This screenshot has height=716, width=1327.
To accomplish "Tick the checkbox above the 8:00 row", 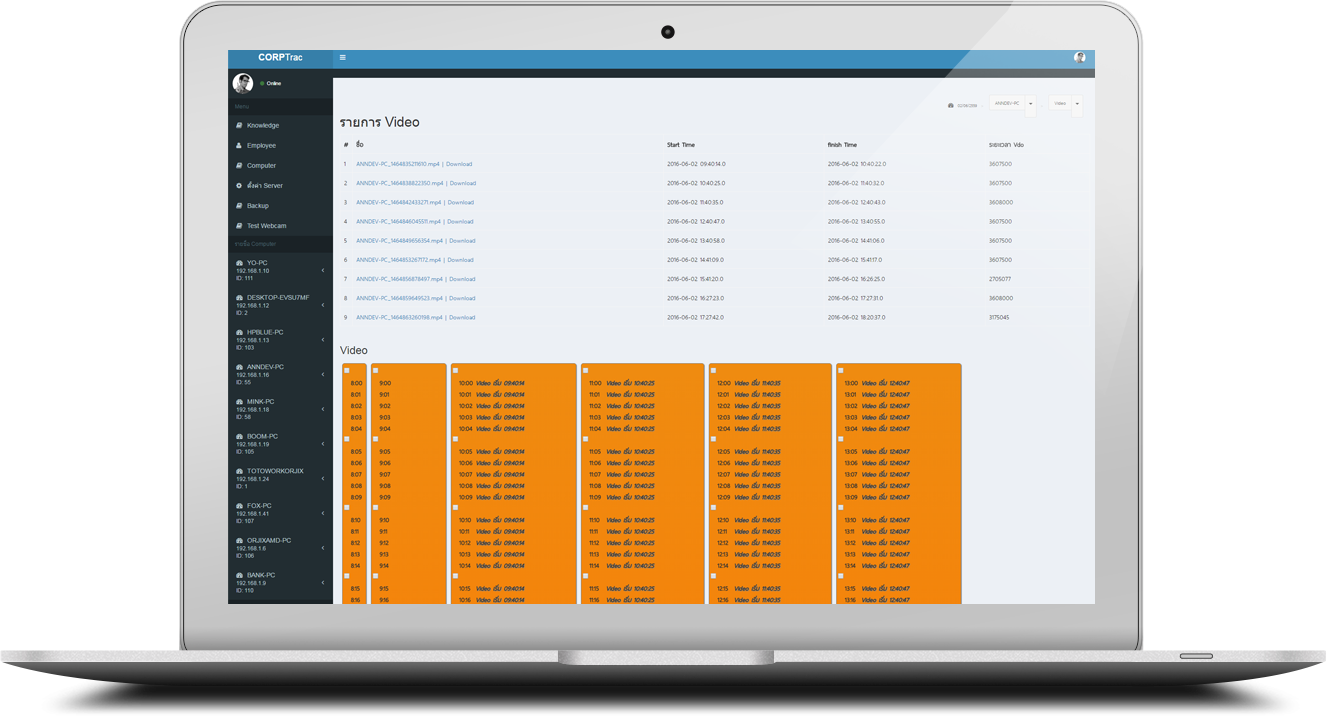I will pyautogui.click(x=347, y=371).
